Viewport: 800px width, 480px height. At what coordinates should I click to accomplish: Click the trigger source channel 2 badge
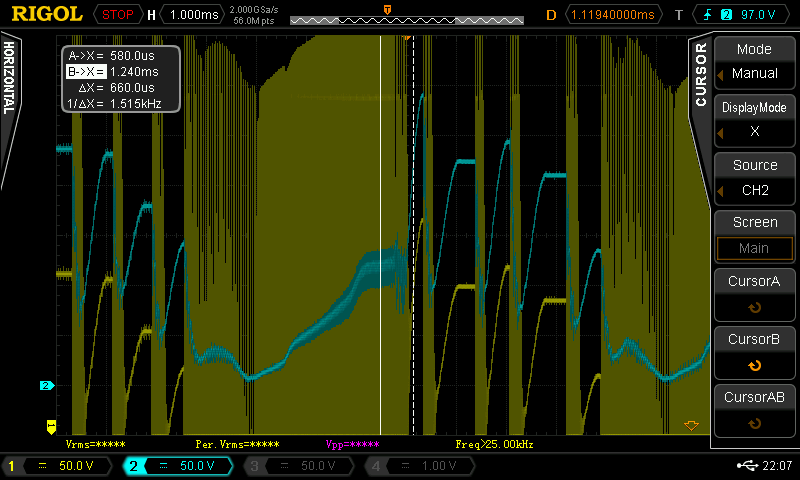coord(726,14)
